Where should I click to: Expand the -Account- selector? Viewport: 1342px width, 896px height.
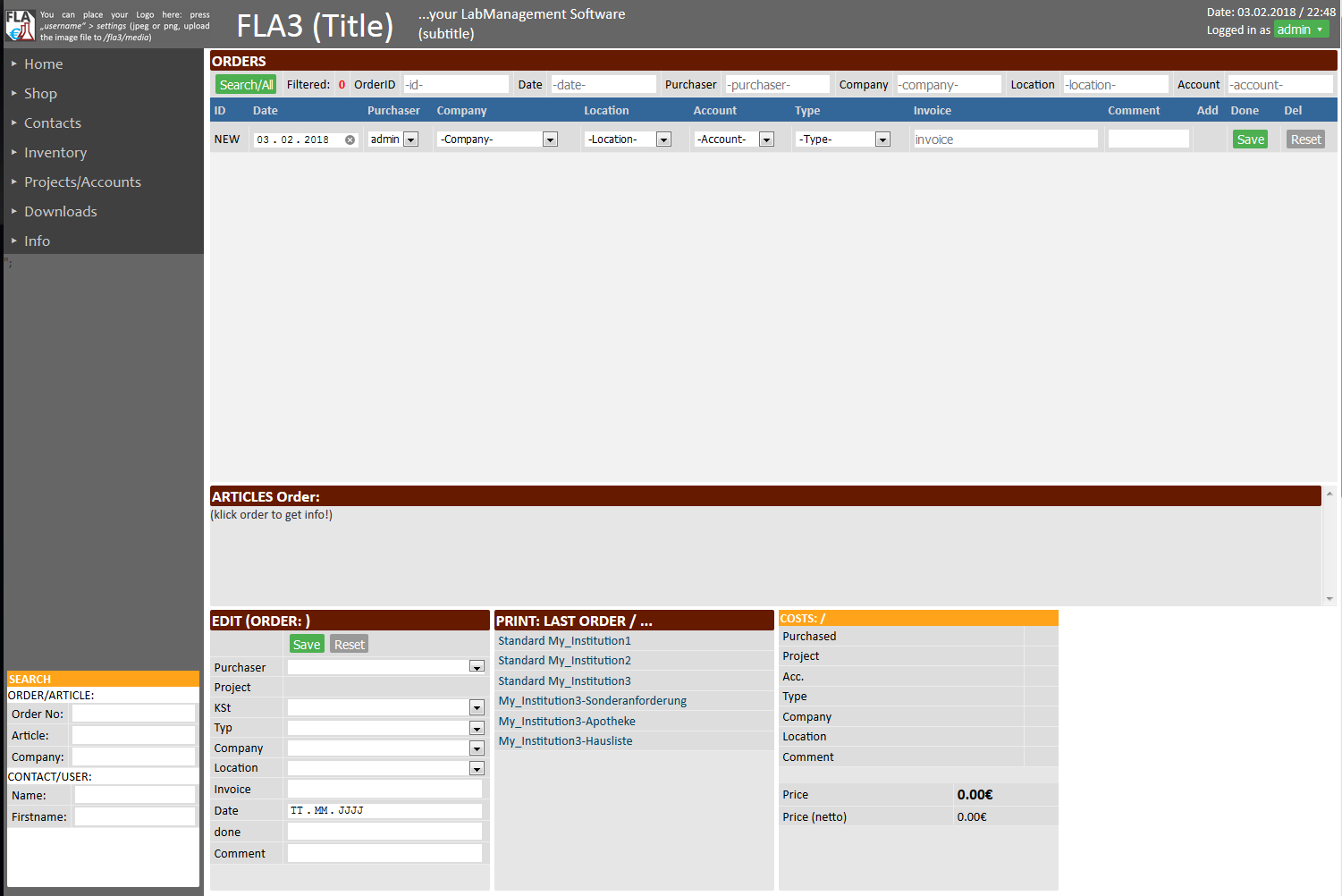[x=766, y=139]
